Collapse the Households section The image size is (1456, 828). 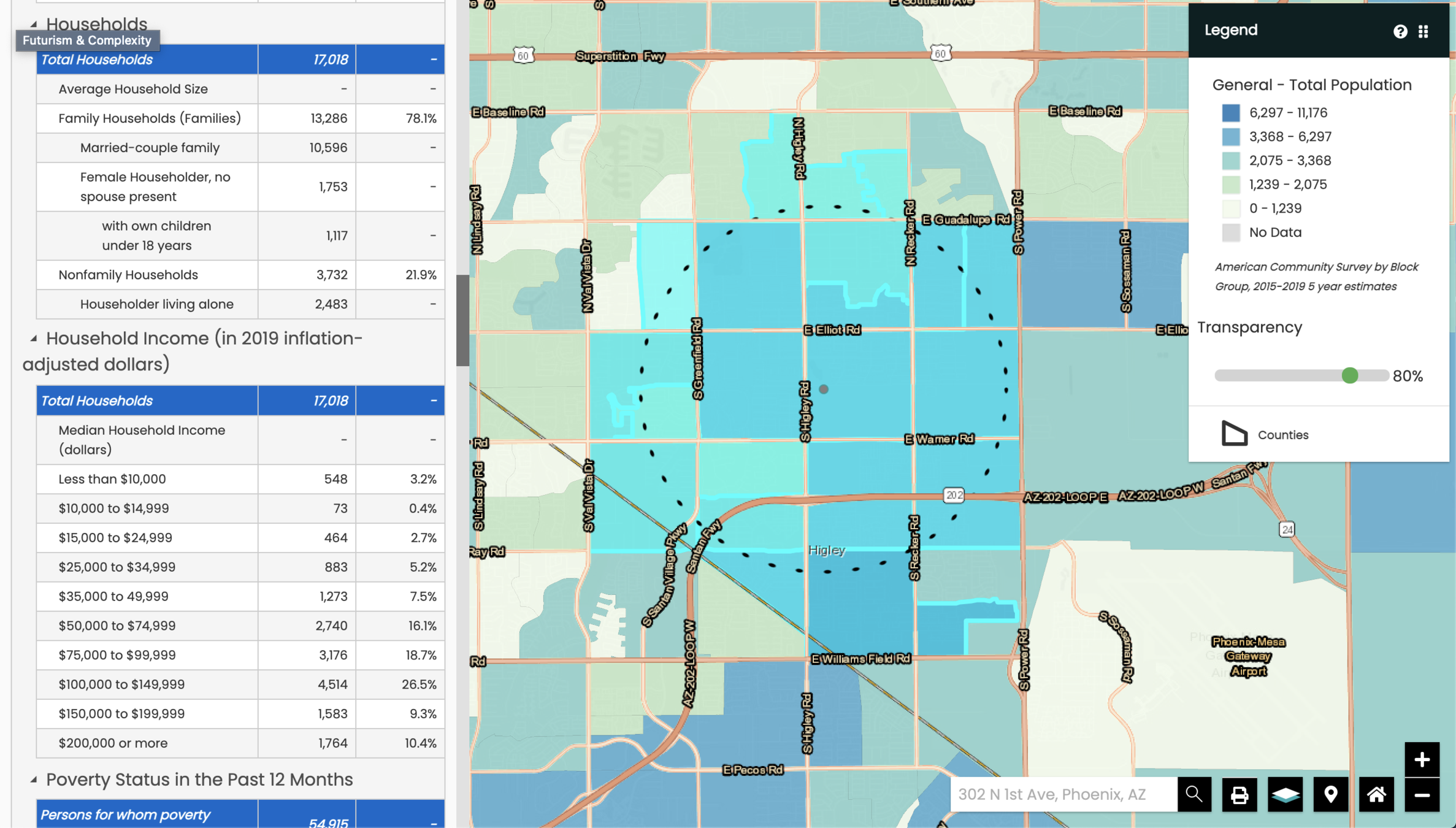[34, 24]
